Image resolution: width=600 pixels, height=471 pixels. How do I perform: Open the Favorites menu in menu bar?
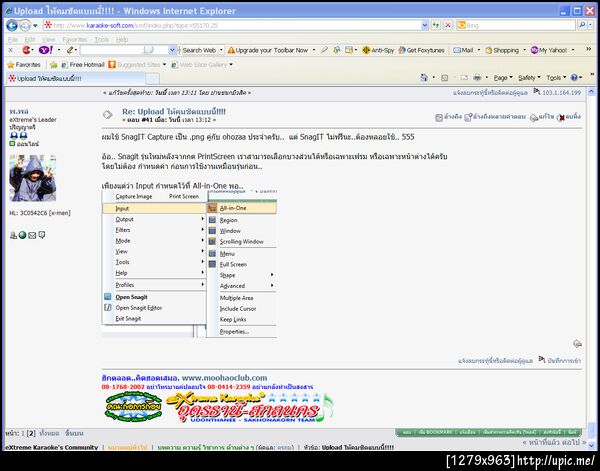click(x=74, y=39)
